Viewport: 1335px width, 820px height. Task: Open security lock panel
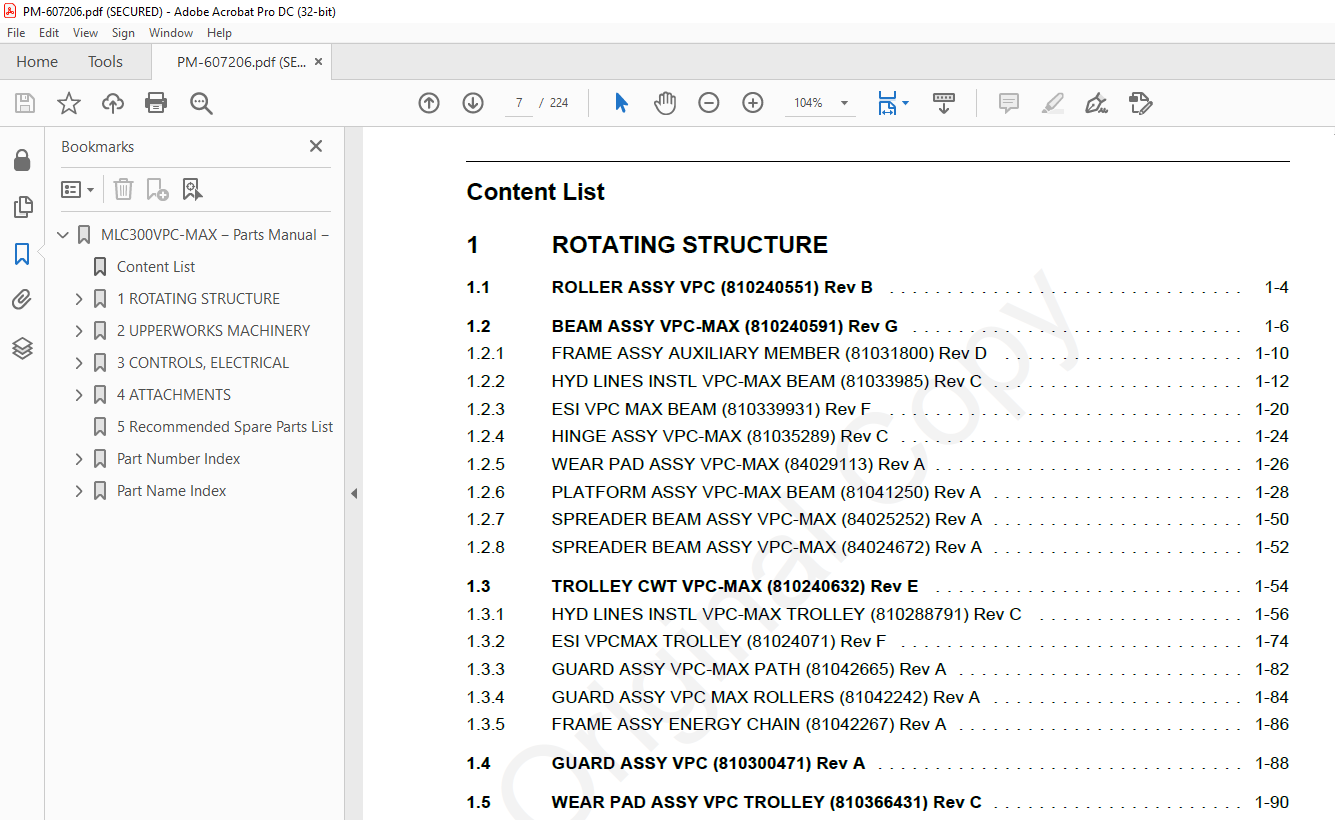(x=22, y=160)
